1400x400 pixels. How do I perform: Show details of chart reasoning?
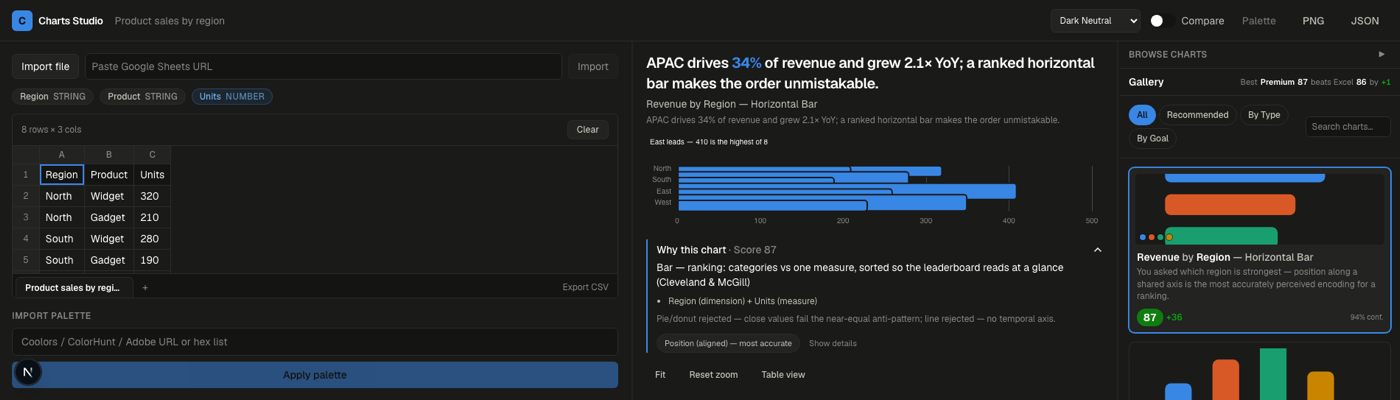click(x=832, y=343)
